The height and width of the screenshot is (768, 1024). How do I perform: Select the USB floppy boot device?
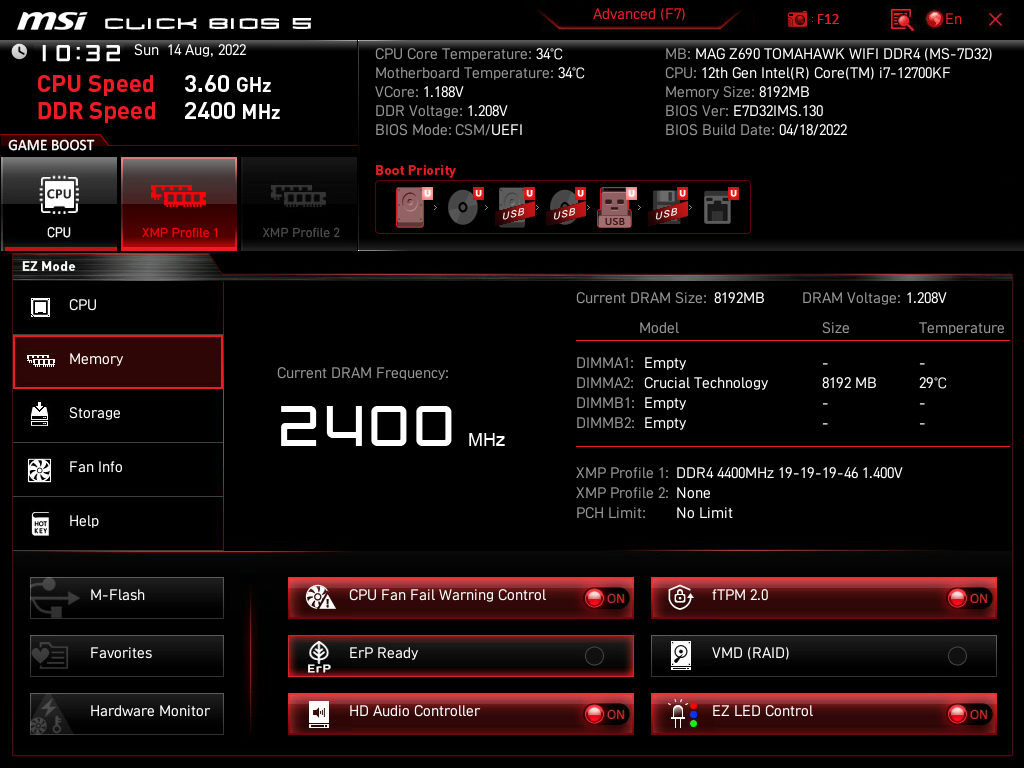point(668,207)
